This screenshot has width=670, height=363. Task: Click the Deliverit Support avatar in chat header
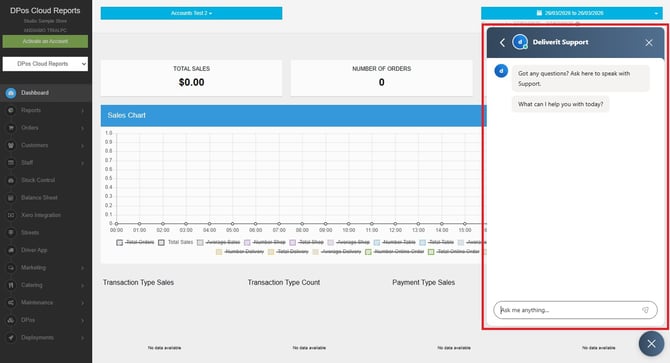coord(520,42)
